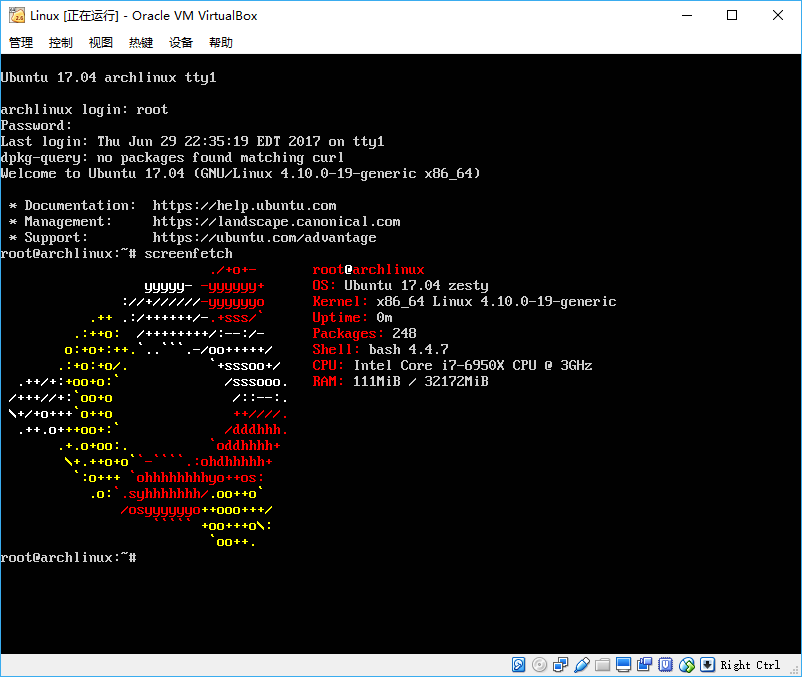Click the 'Right Ctrl' host key label
Viewport: 802px width, 677px height.
point(750,665)
